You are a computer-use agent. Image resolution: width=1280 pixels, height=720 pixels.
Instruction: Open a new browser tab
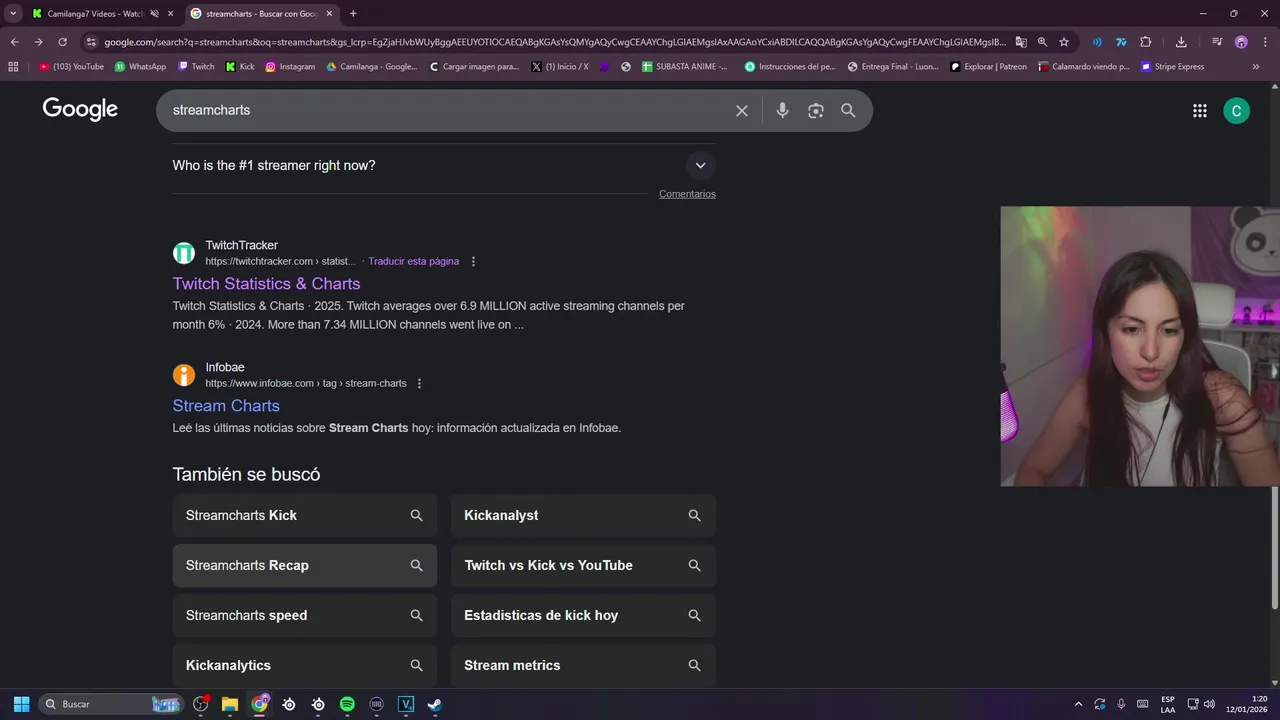pyautogui.click(x=353, y=14)
